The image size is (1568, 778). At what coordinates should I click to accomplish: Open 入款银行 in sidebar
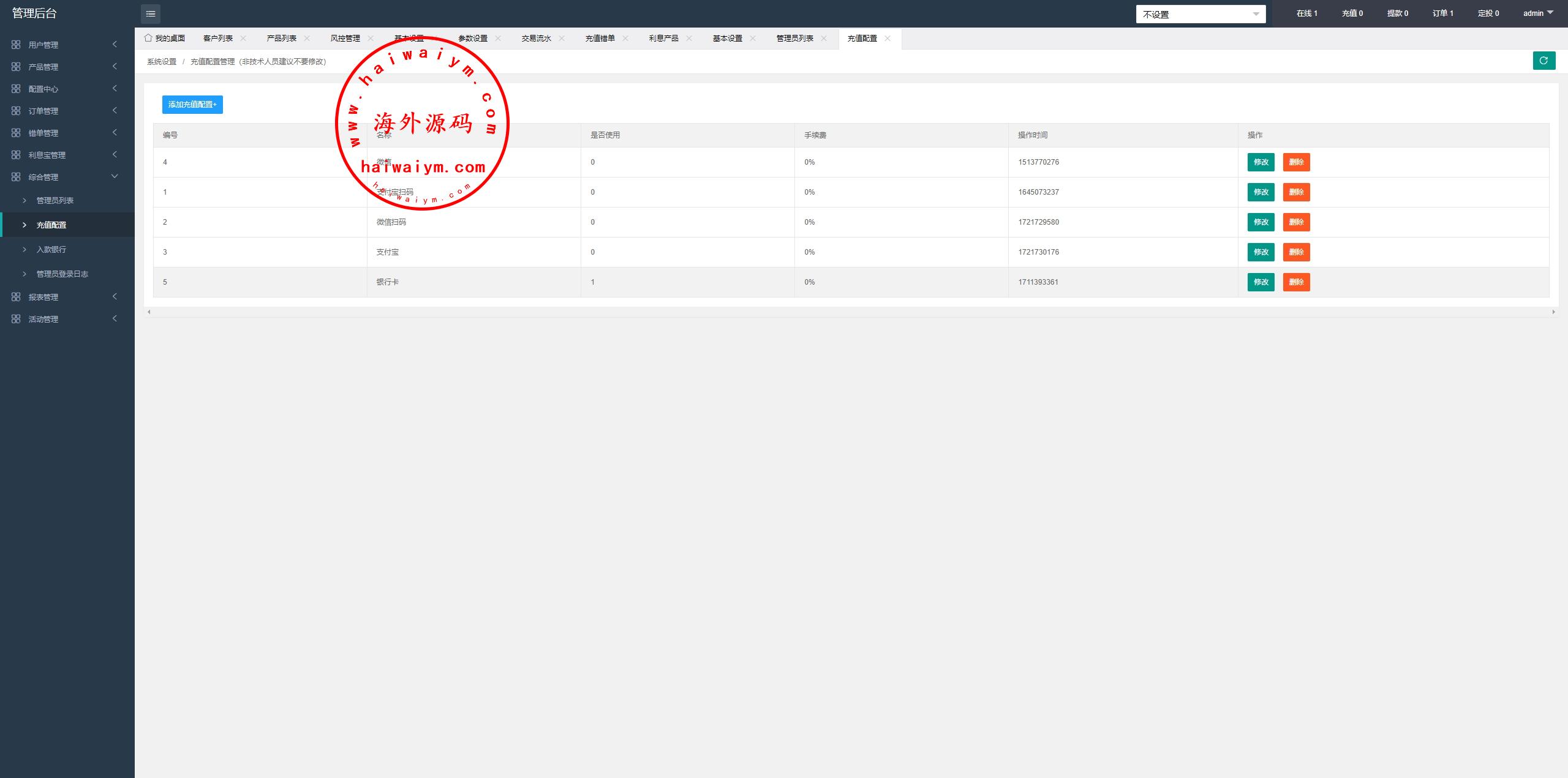pyautogui.click(x=51, y=250)
